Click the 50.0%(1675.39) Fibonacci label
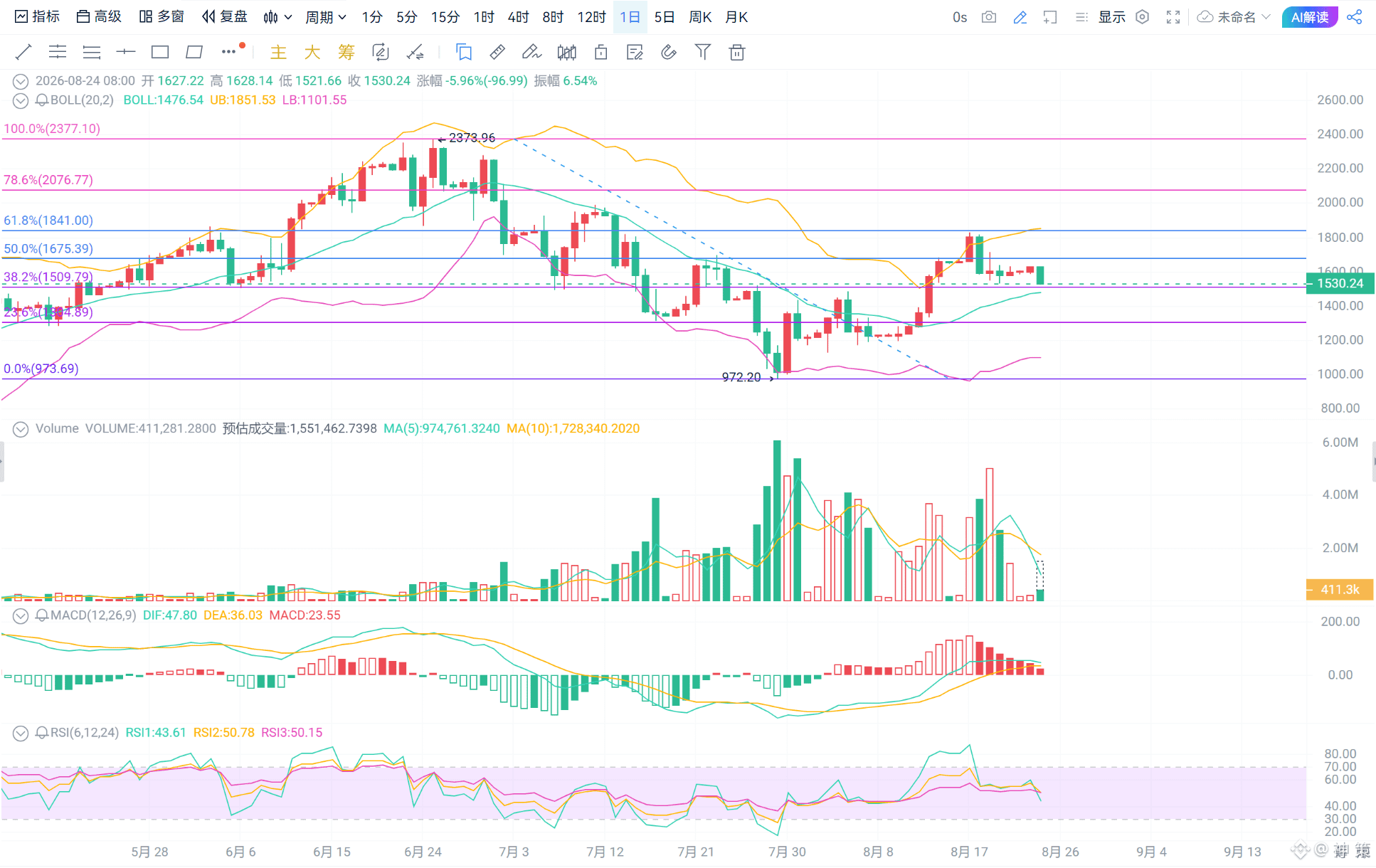Screen dimensions: 1376x868 tap(48, 249)
